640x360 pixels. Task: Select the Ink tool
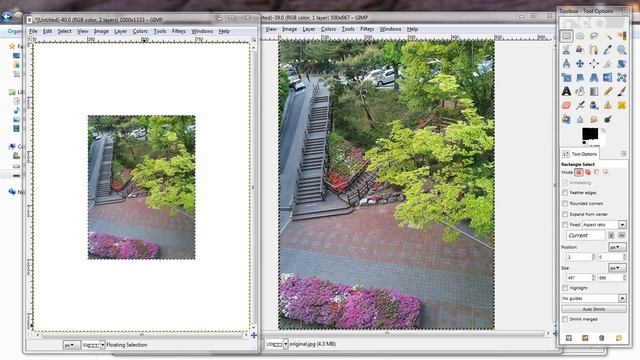(x=594, y=105)
